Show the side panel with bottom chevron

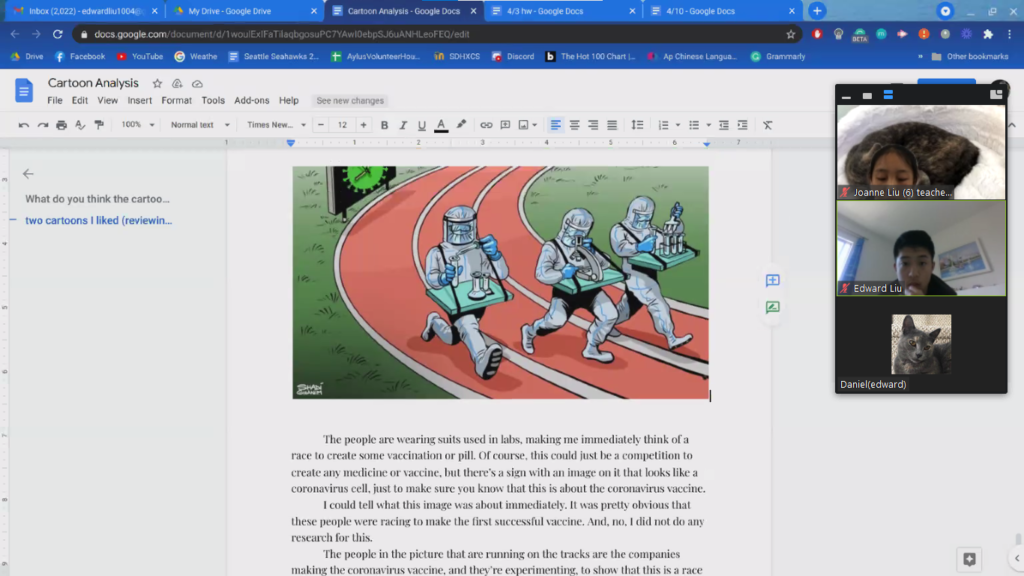(x=1017, y=558)
